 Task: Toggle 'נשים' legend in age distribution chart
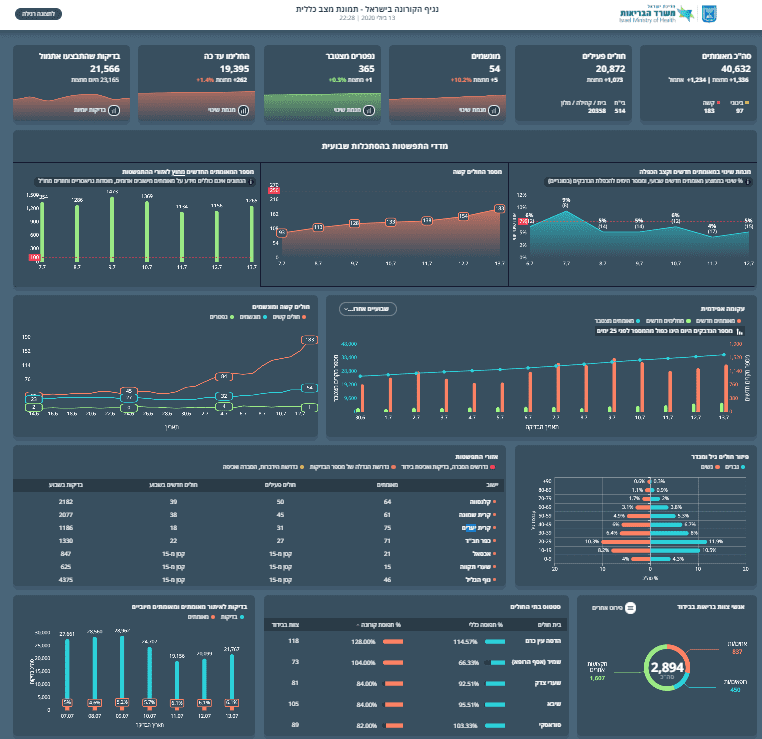point(710,467)
